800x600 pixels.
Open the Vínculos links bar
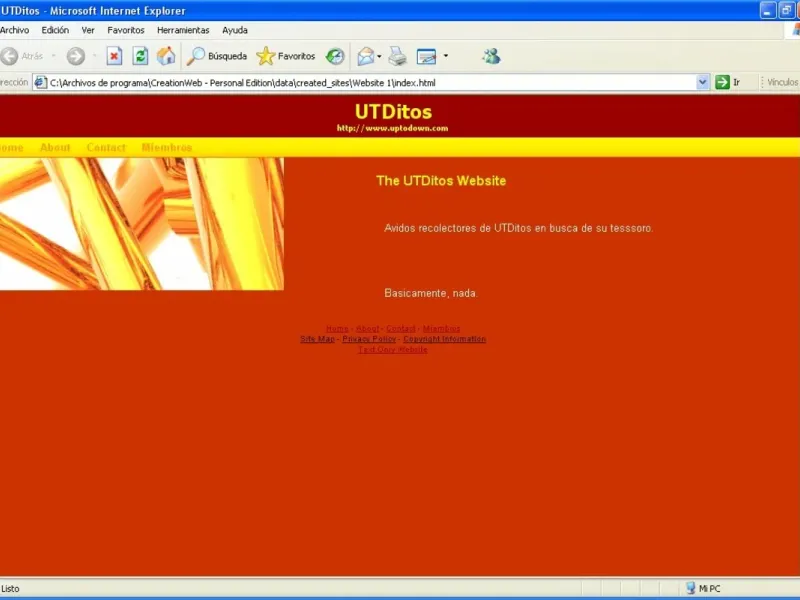781,82
